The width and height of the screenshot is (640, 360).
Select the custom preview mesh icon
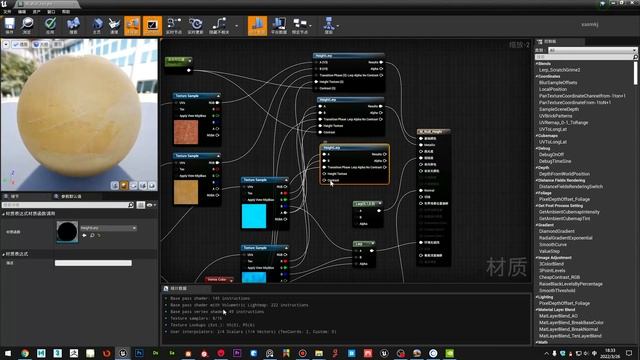tap(152, 186)
